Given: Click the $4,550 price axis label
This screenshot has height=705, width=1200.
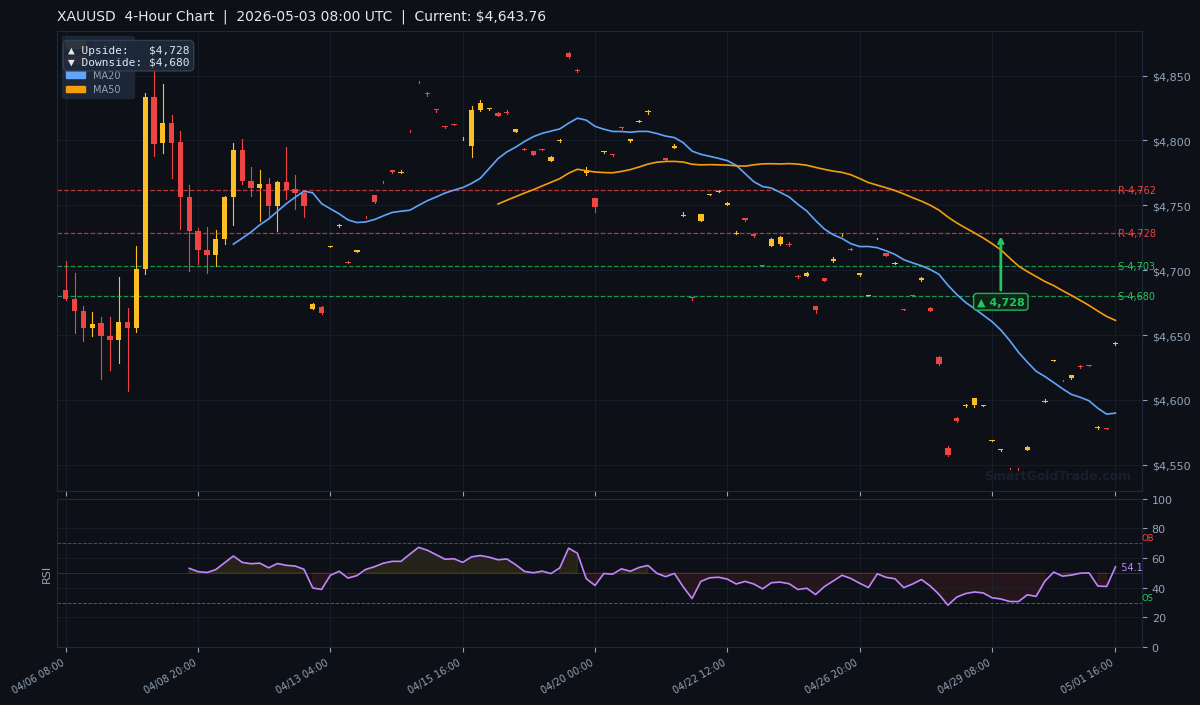Looking at the screenshot, I should coord(1171,466).
